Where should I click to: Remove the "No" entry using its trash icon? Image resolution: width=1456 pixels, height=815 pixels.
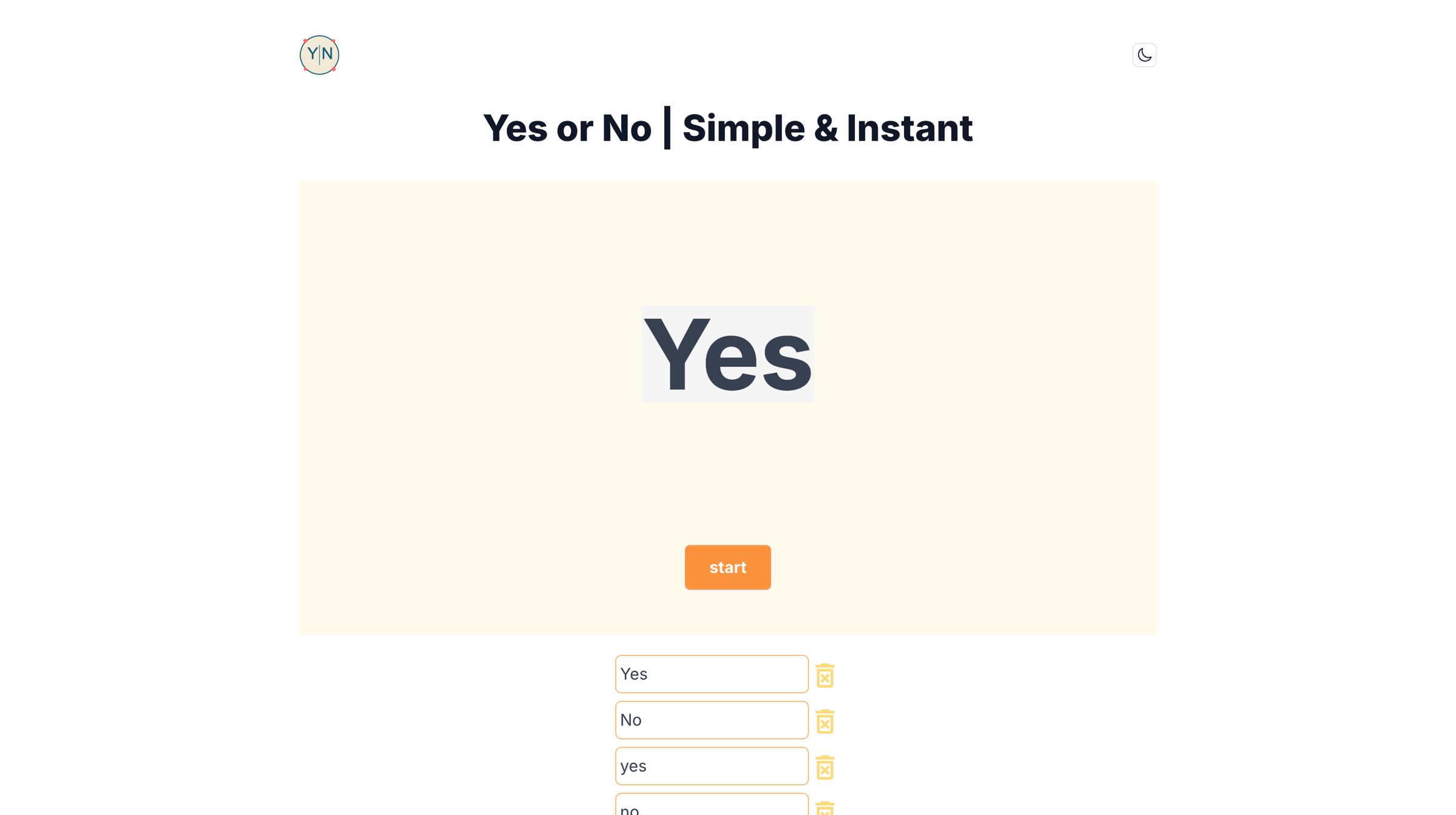825,722
